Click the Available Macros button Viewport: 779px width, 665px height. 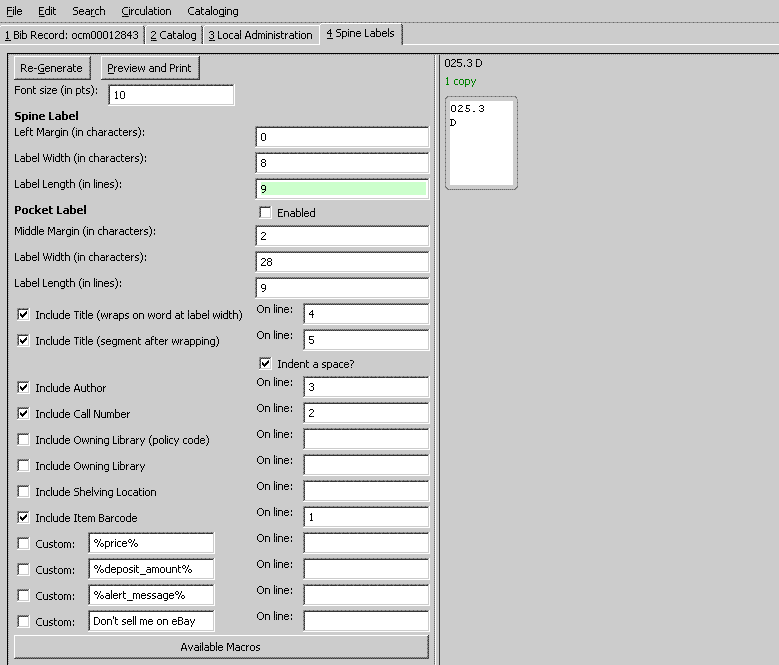220,647
